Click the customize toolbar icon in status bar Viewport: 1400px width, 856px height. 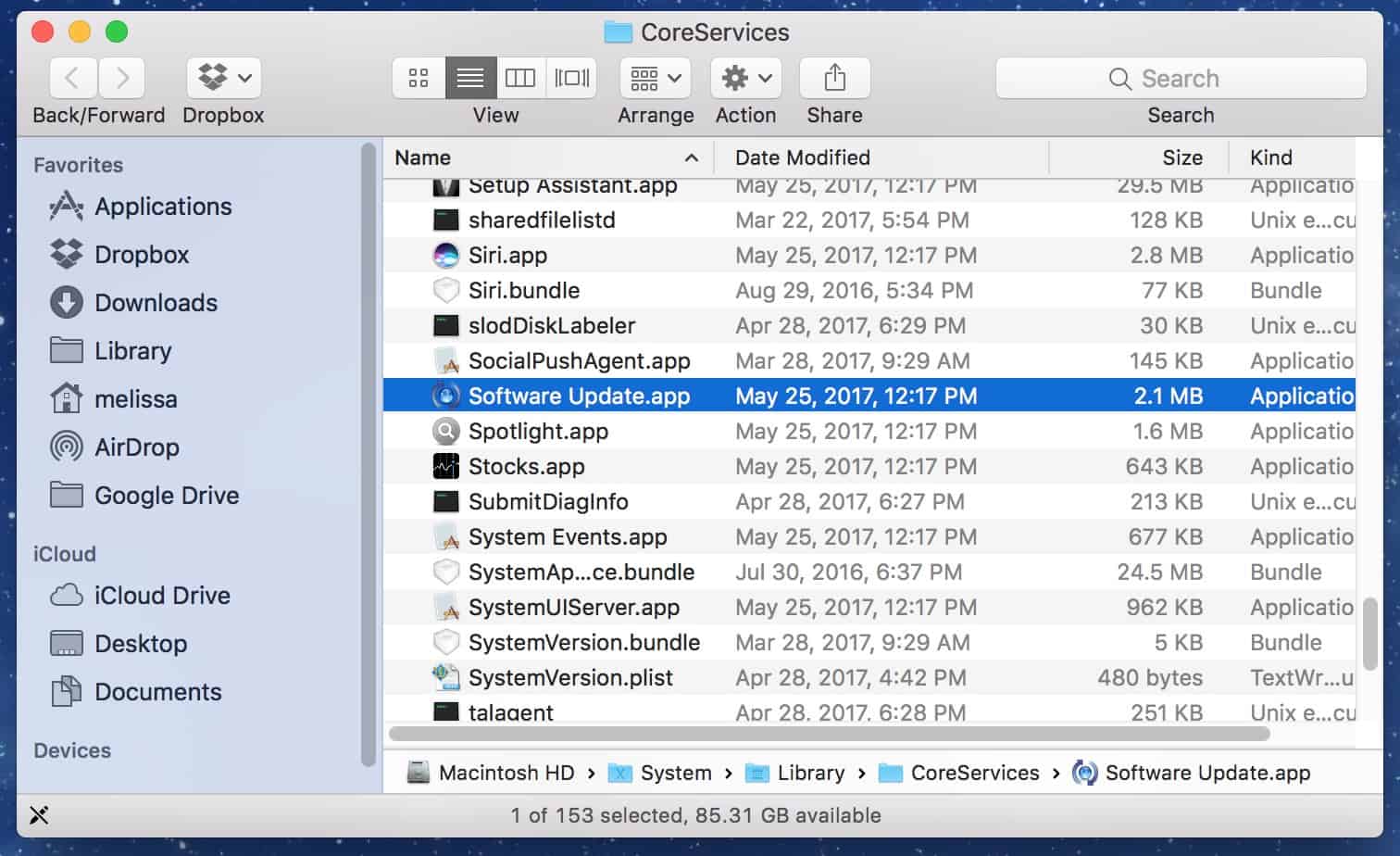pyautogui.click(x=39, y=815)
